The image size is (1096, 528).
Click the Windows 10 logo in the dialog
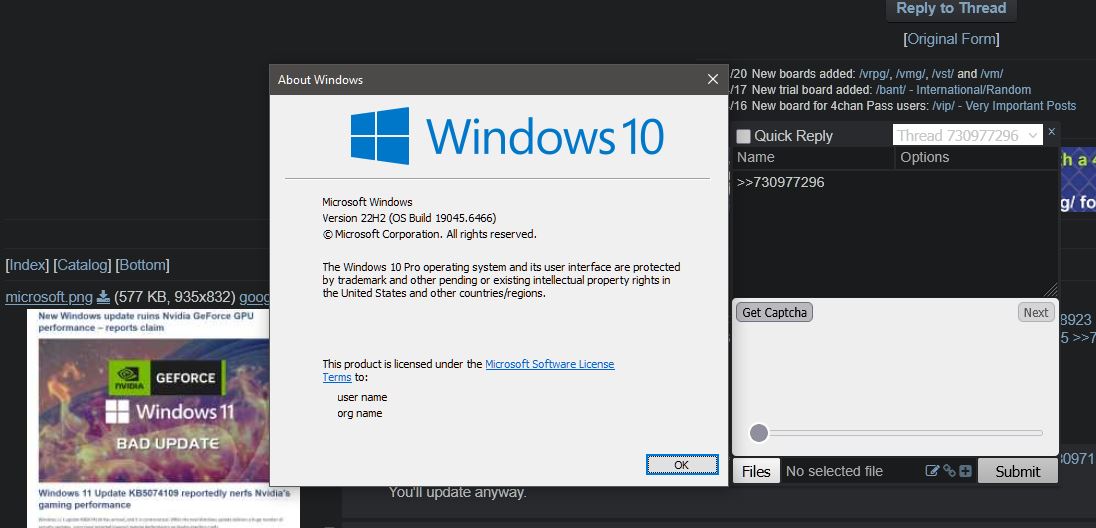[507, 135]
